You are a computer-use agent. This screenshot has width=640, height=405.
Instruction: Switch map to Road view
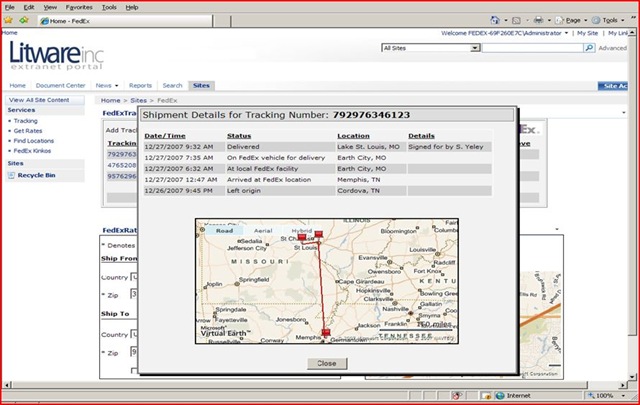click(224, 229)
